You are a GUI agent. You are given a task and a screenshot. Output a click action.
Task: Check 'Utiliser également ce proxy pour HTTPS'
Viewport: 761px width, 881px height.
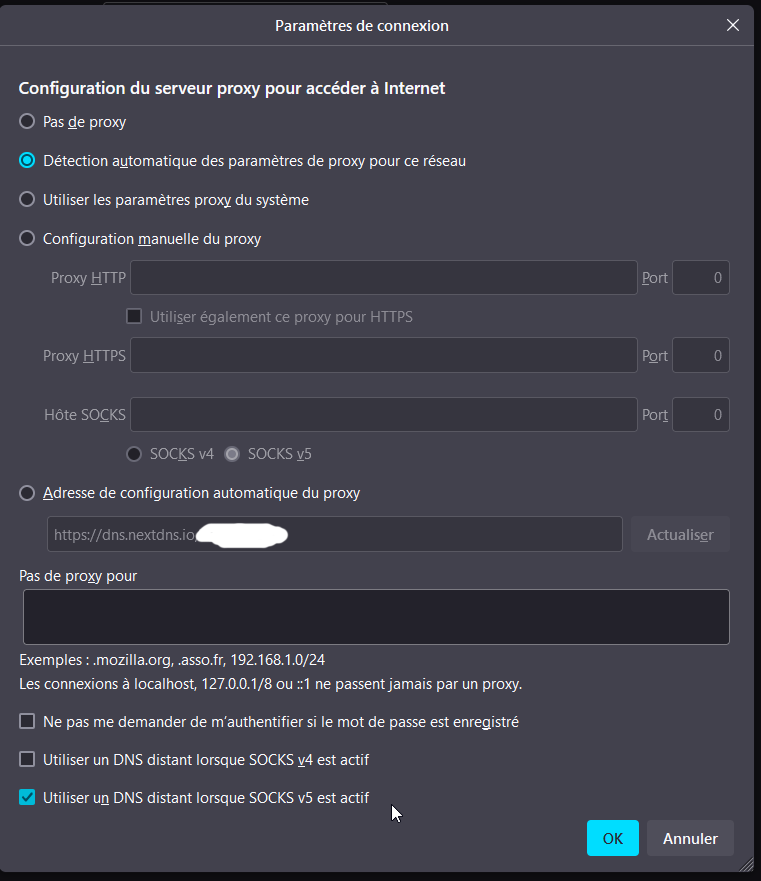[x=134, y=317]
